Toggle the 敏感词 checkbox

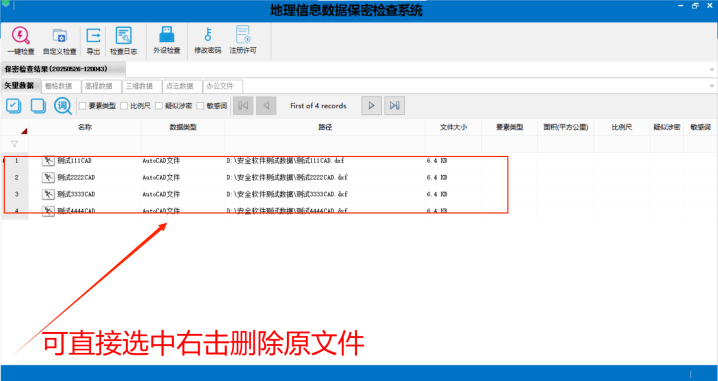tap(200, 106)
